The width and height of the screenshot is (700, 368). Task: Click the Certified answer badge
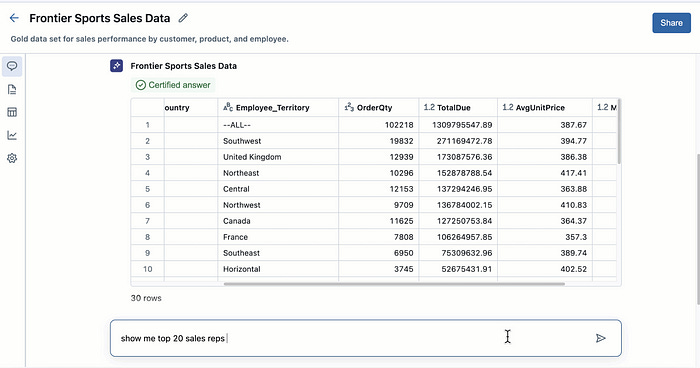173,85
